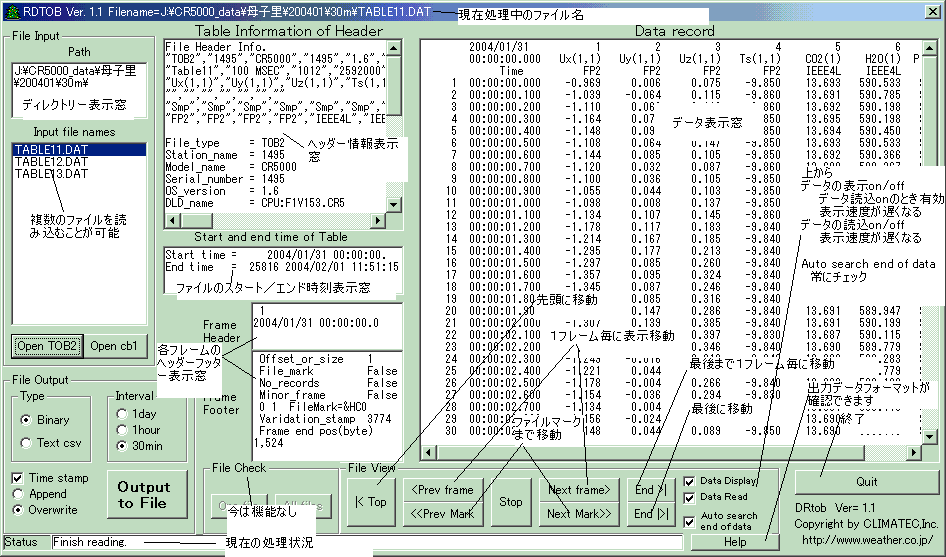Click the No_records False footer line
Image resolution: width=946 pixels, height=557 pixels.
tap(328, 383)
